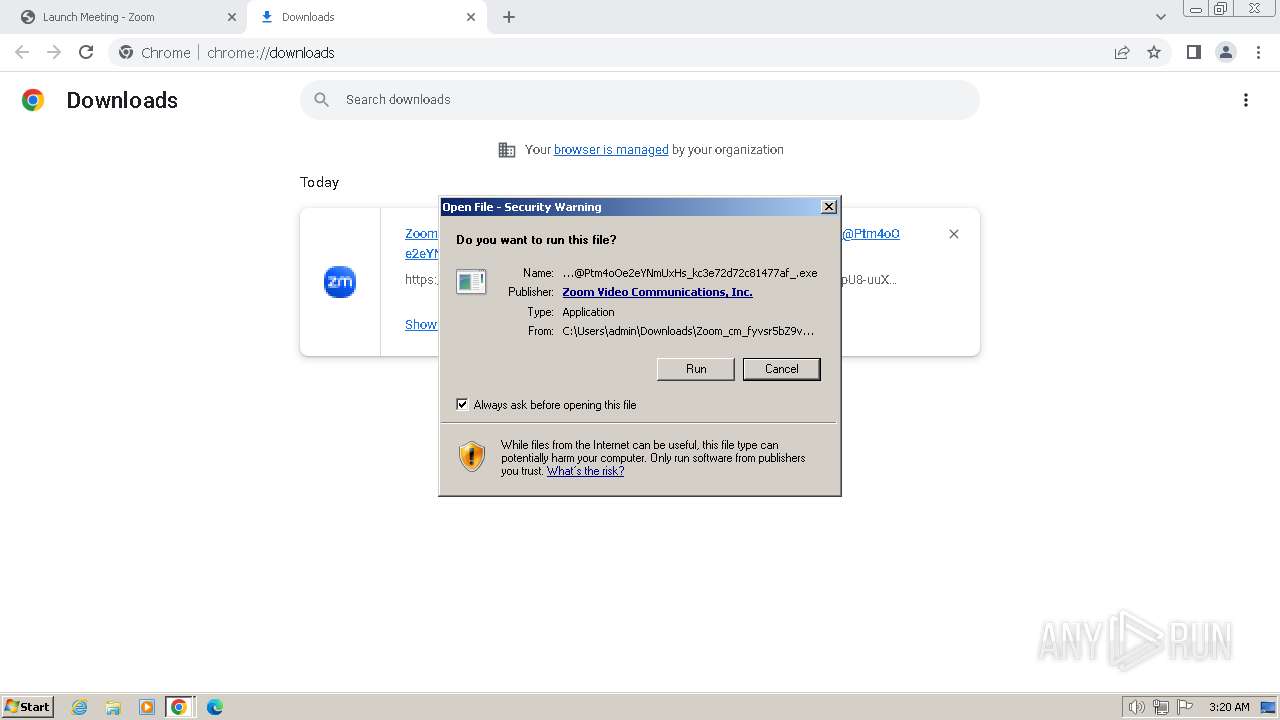This screenshot has width=1280, height=720.
Task: Remove the Zoom download from list
Action: [x=954, y=234]
